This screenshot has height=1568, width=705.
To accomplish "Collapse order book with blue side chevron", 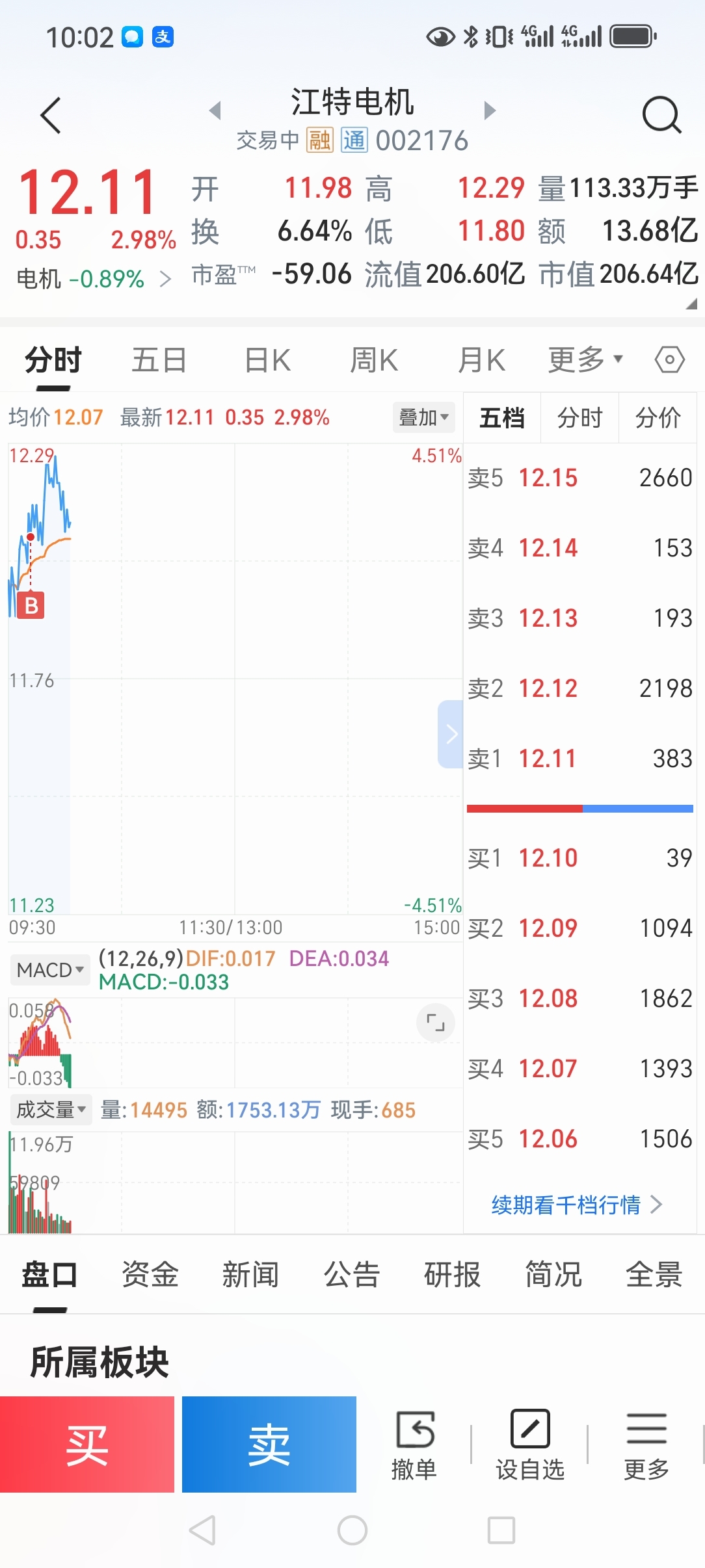I will pos(451,734).
